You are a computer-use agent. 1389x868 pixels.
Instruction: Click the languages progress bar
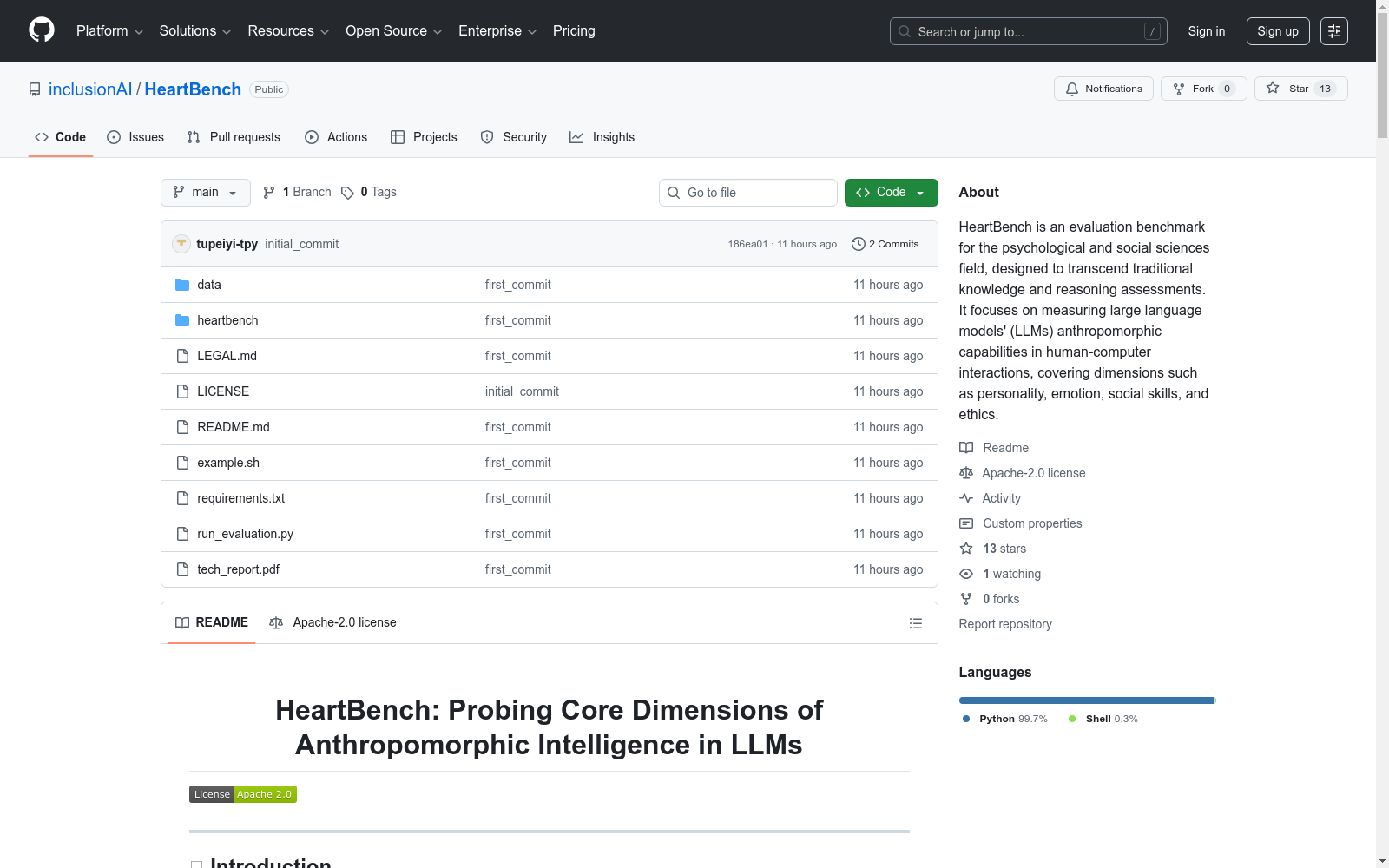(1088, 700)
